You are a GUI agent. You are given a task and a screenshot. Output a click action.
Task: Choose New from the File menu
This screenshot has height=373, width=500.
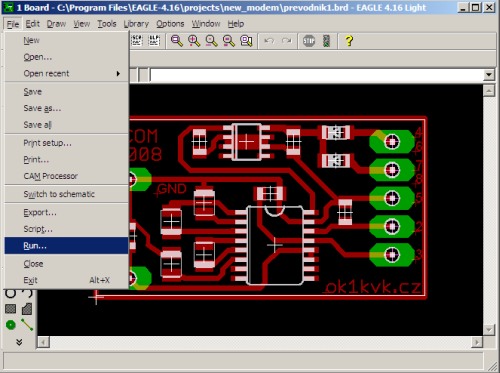[x=66, y=40]
